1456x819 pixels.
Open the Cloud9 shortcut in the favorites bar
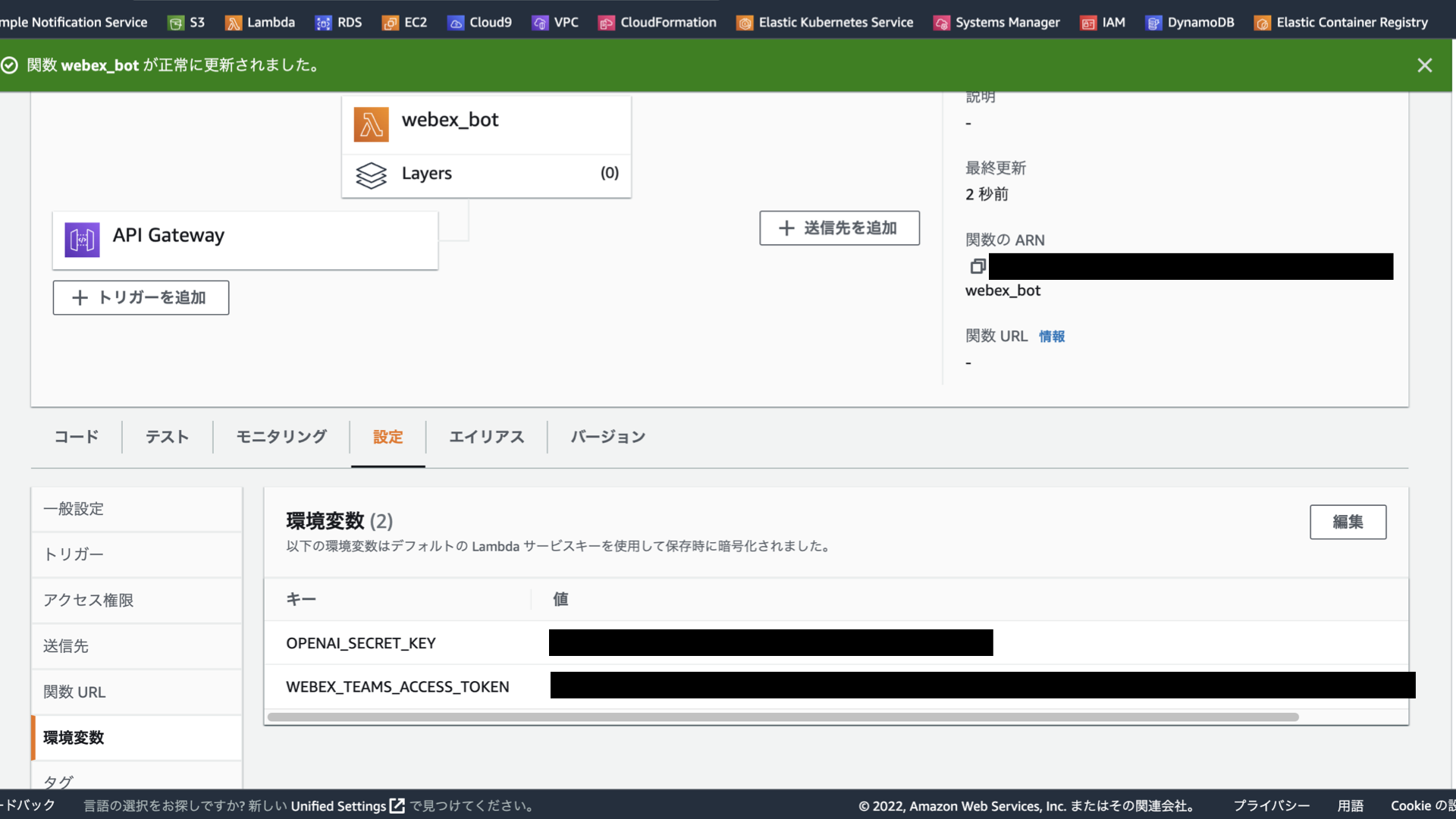479,22
